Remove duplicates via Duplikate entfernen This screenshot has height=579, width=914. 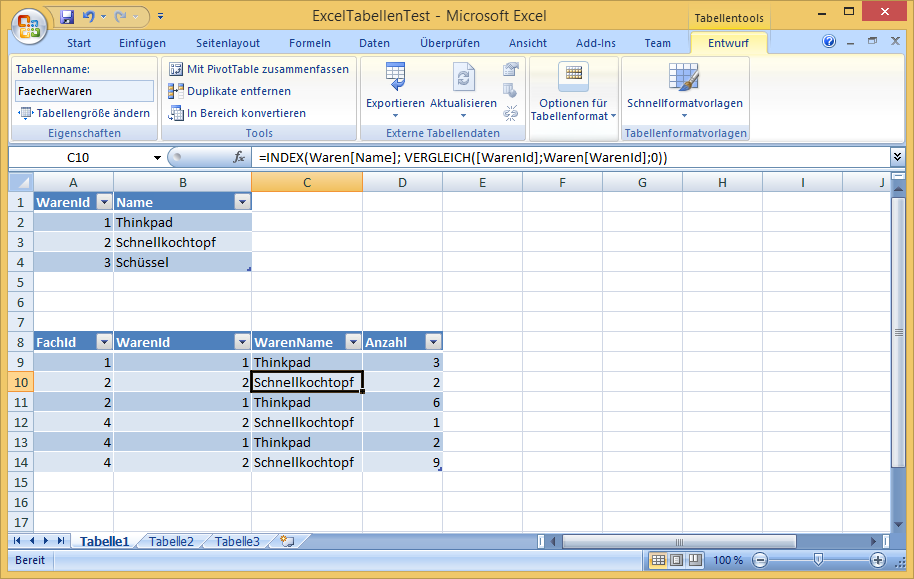pyautogui.click(x=230, y=91)
